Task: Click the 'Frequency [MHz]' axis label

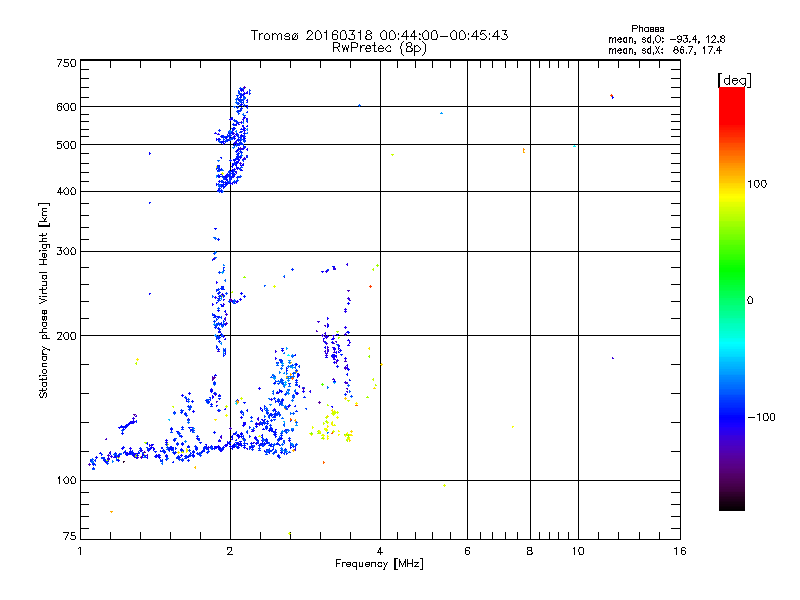Action: pos(379,564)
